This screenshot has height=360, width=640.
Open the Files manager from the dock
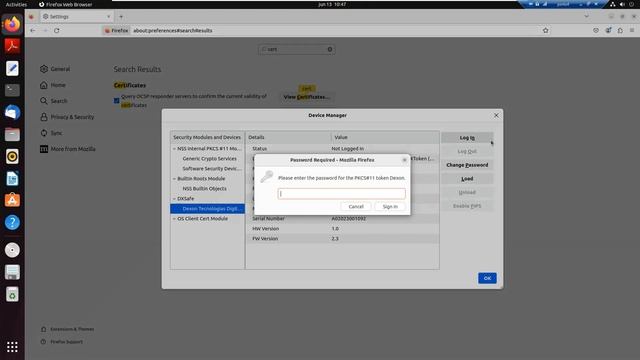coord(12,134)
